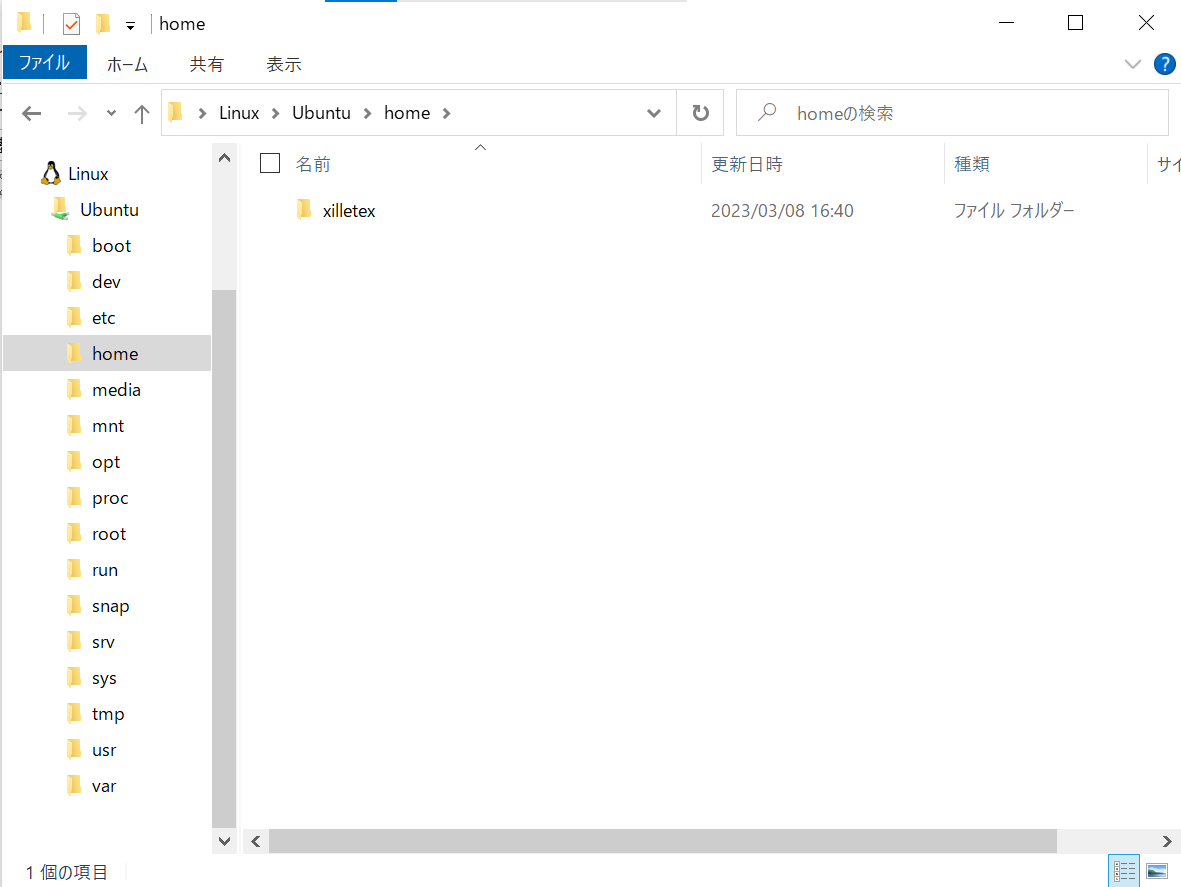
Task: Open the ホーム ribbon tab
Action: (x=127, y=64)
